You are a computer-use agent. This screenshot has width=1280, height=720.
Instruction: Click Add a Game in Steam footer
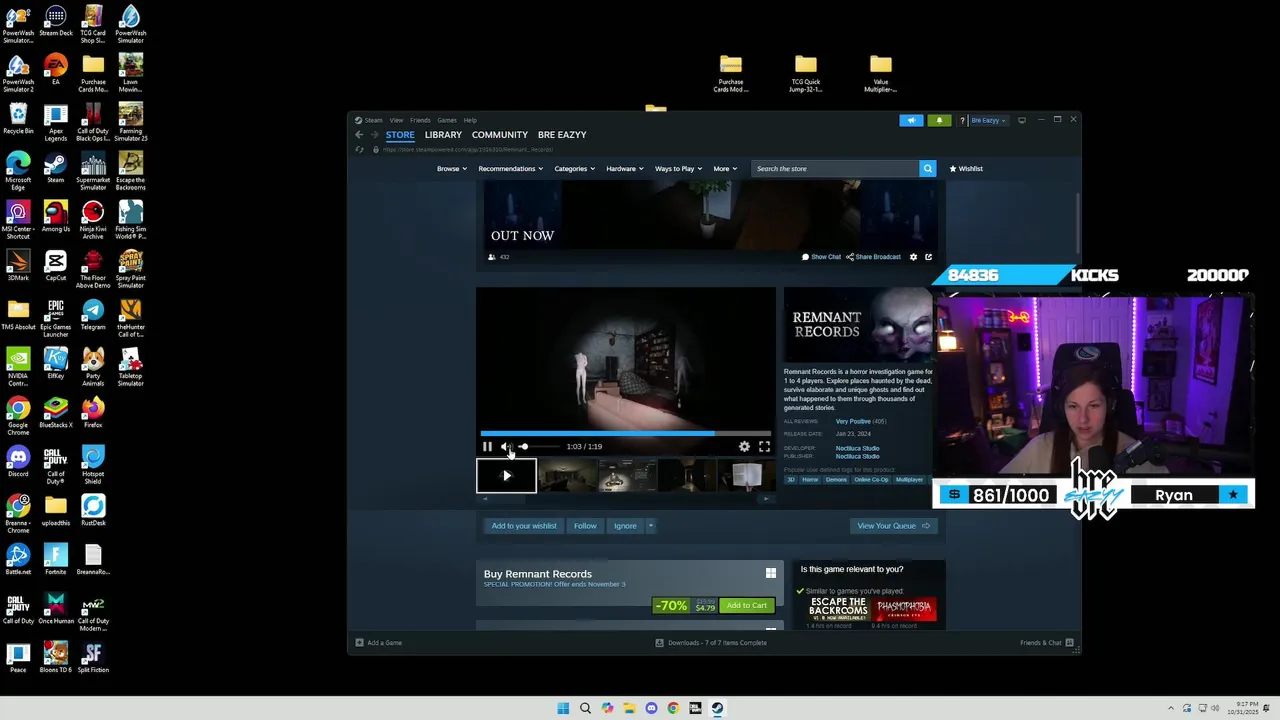379,643
